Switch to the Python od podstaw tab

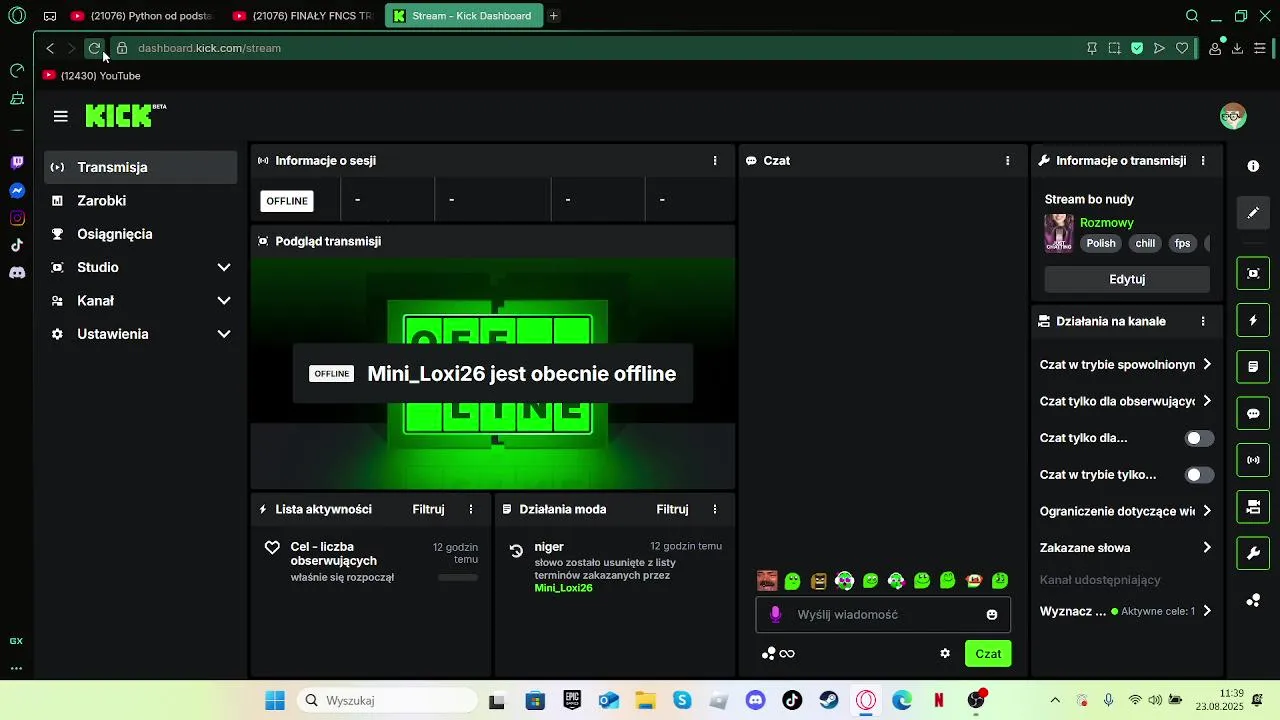(142, 16)
